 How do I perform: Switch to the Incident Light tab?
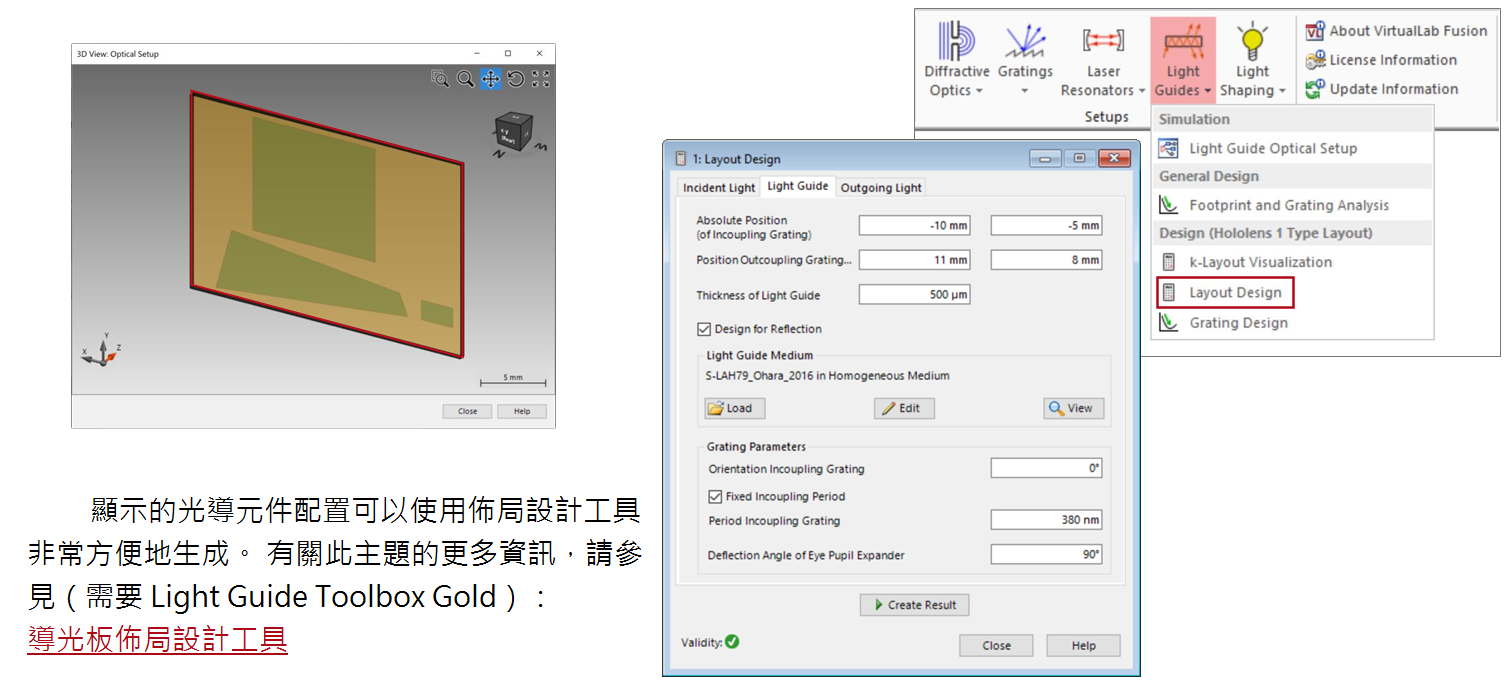[x=719, y=188]
